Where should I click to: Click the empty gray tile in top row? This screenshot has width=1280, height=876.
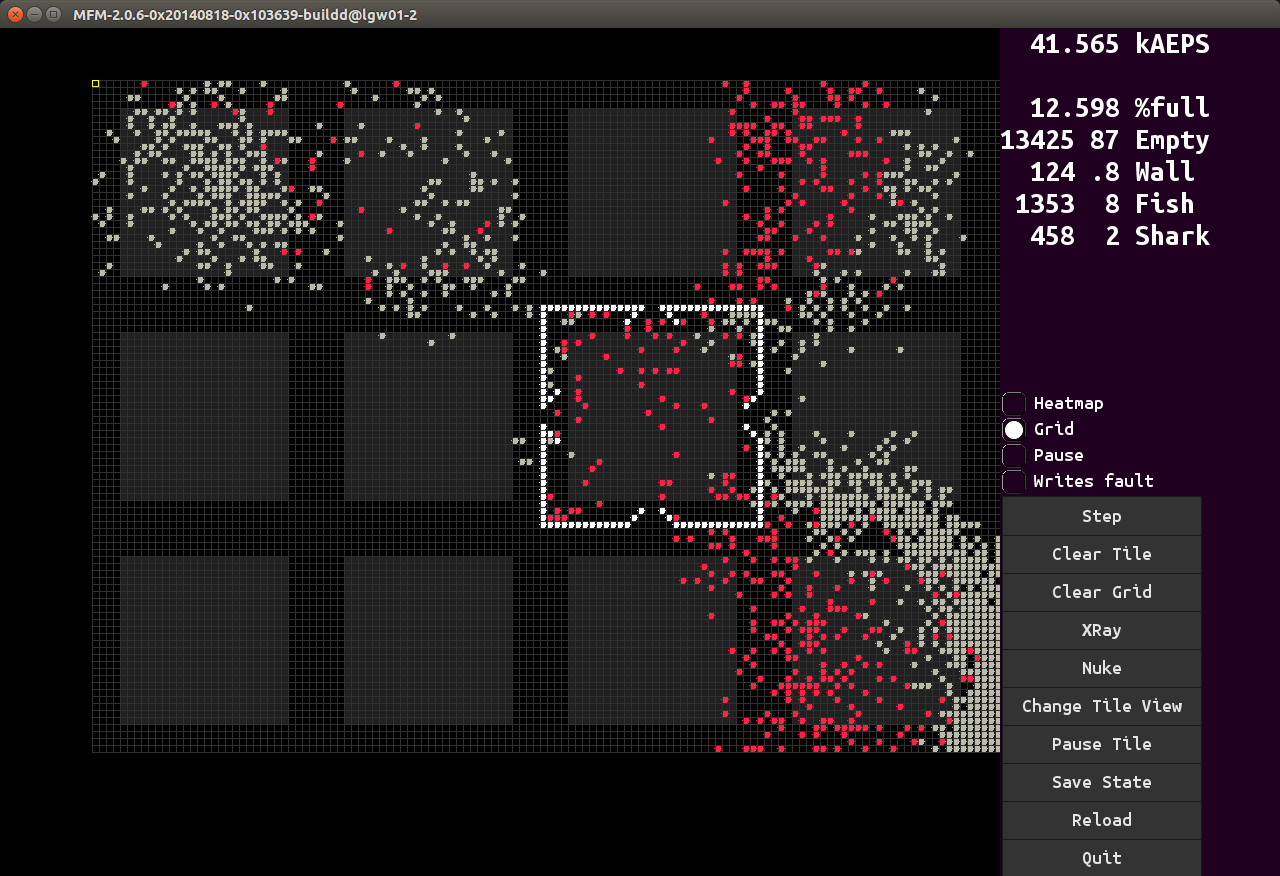click(650, 192)
